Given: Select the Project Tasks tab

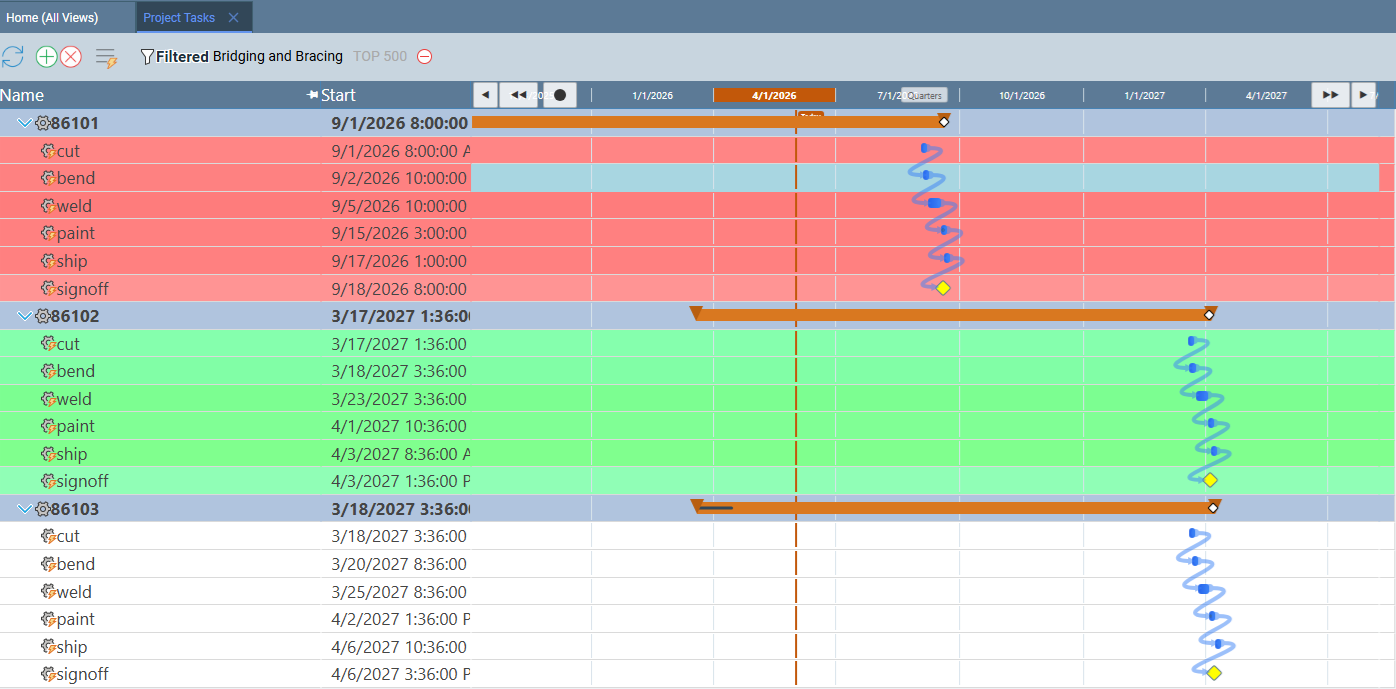Looking at the screenshot, I should point(179,18).
